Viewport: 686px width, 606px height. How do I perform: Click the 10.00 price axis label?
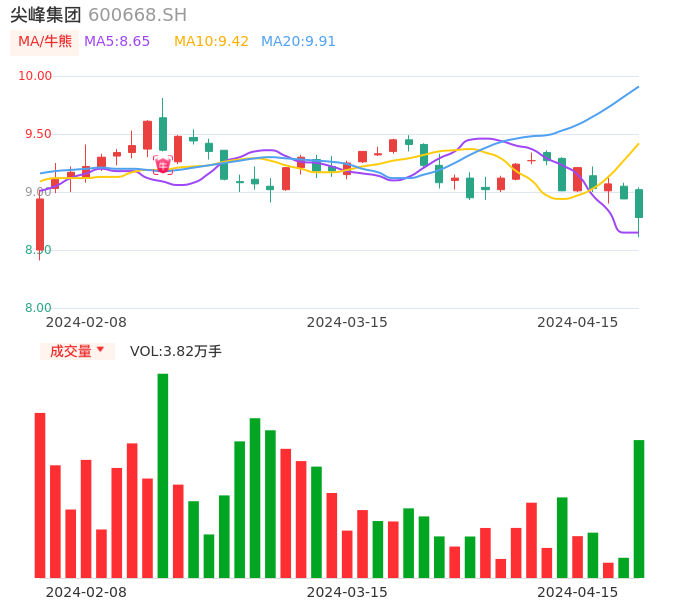tap(35, 76)
